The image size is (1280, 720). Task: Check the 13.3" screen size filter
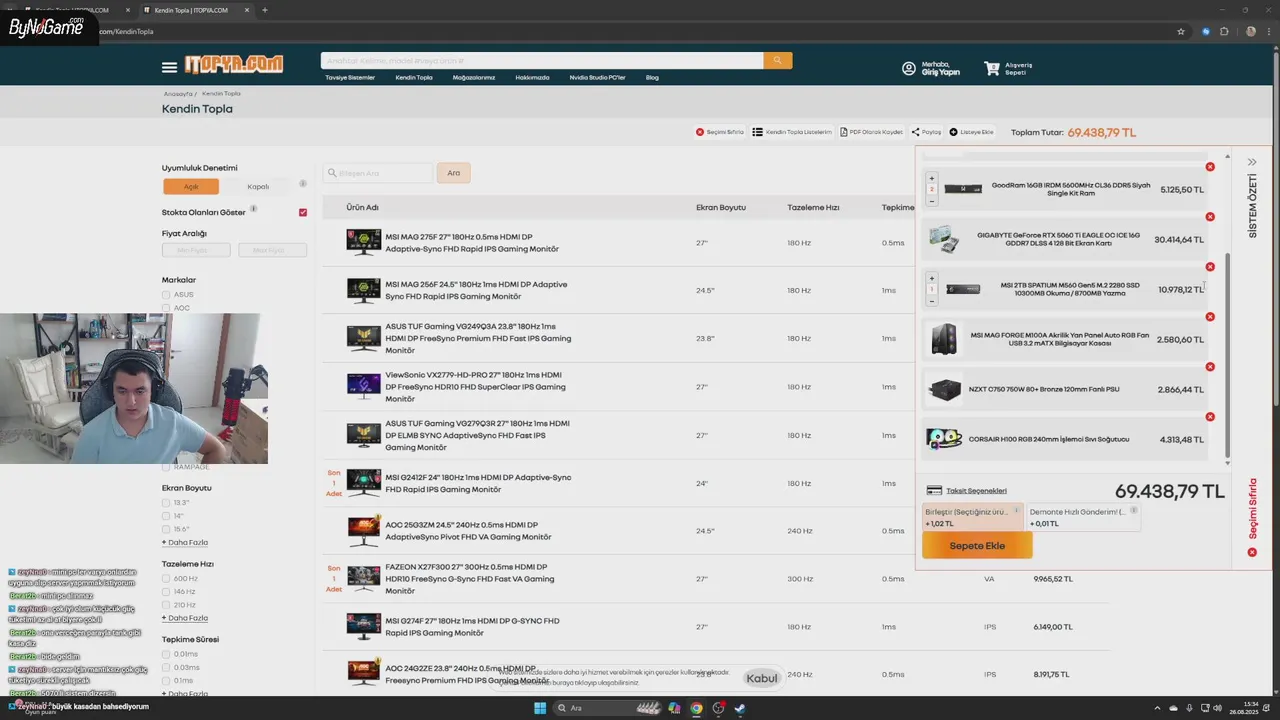[166, 503]
